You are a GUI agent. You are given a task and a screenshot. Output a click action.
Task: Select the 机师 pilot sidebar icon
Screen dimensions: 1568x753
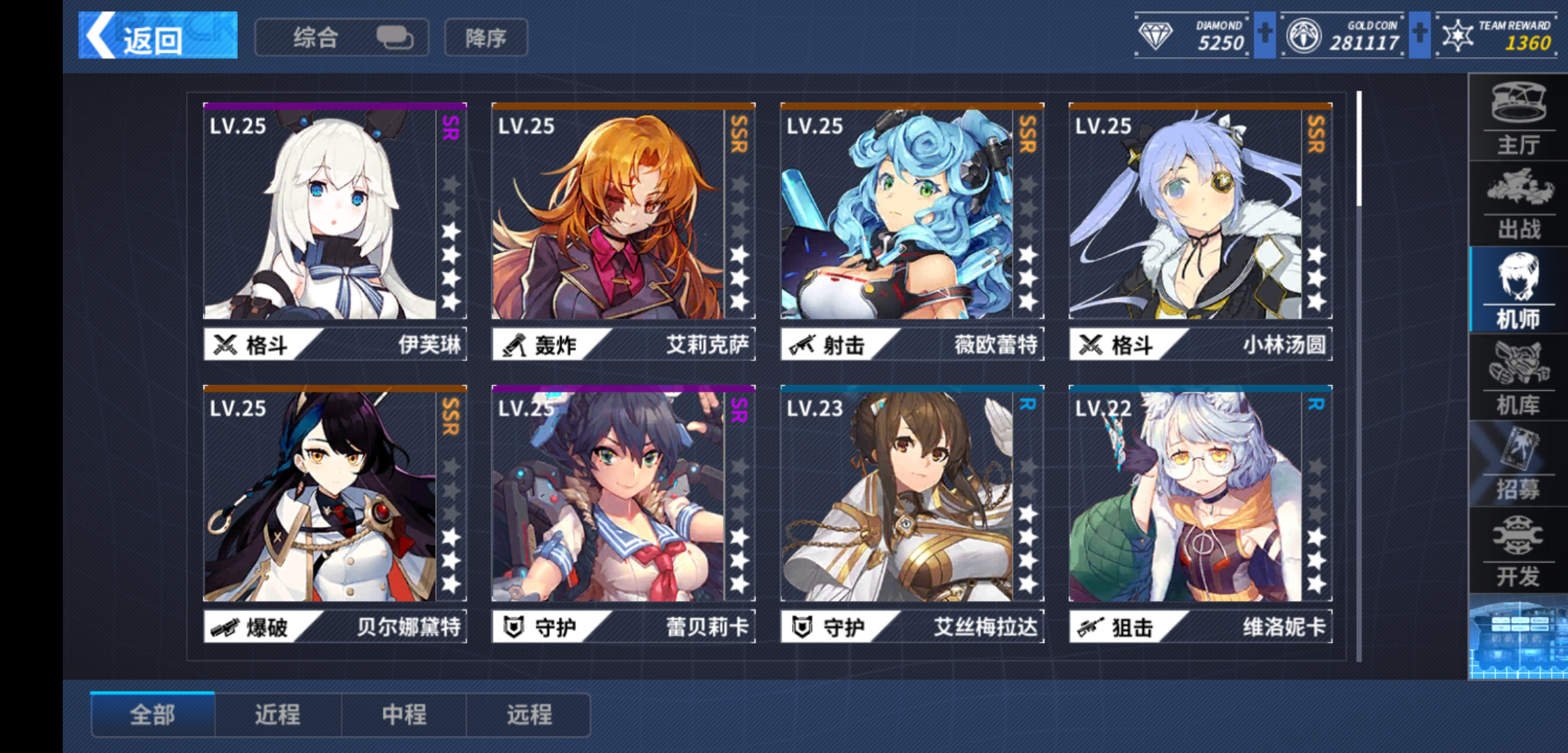coord(1518,290)
